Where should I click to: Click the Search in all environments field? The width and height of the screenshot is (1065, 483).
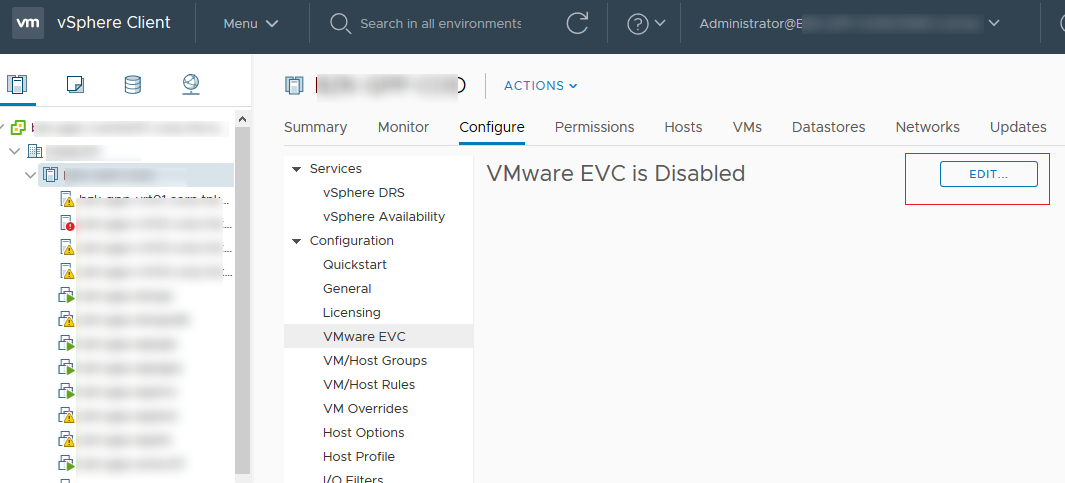click(x=441, y=23)
